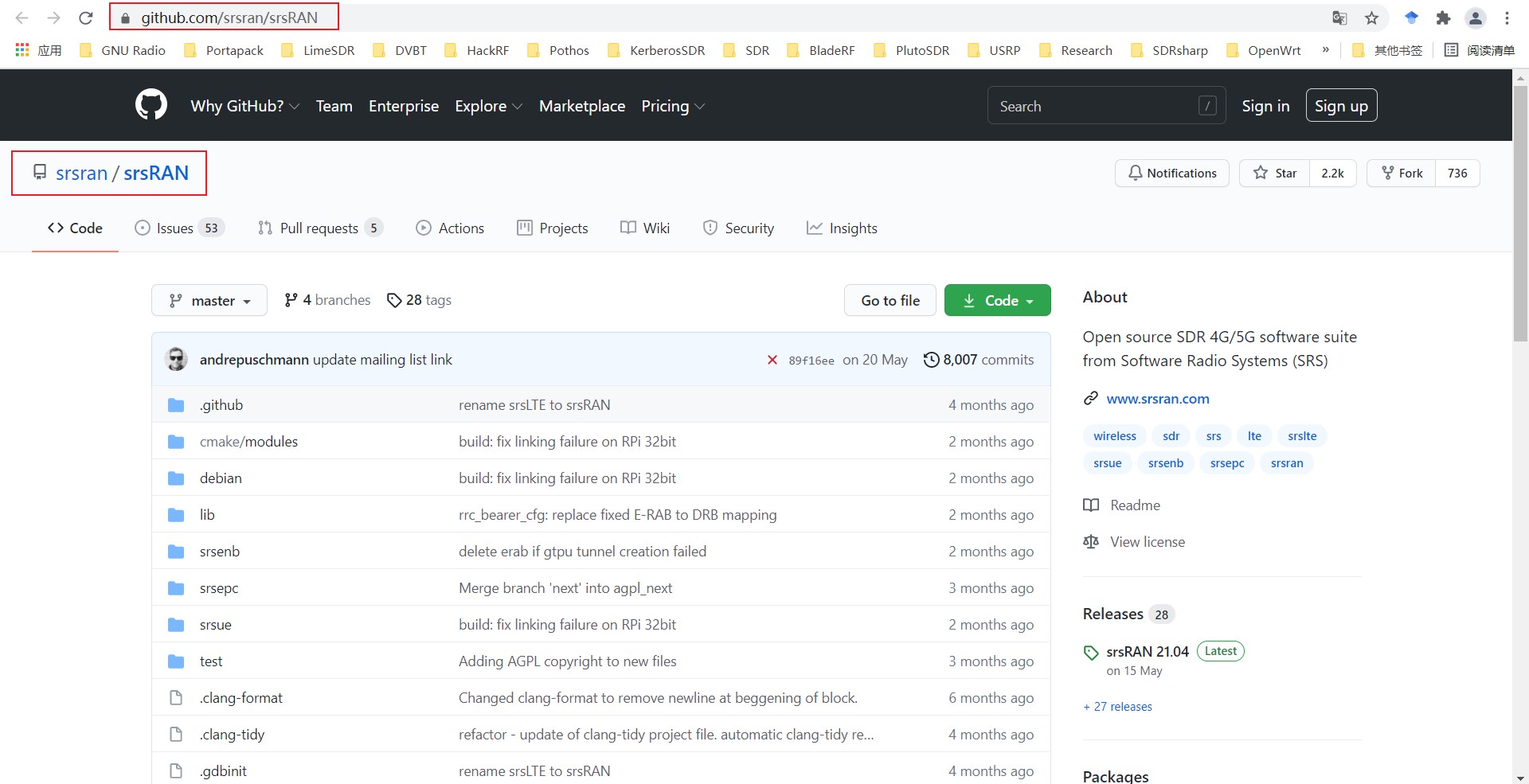The height and width of the screenshot is (784, 1529).
Task: Open the Security tab
Action: 738,228
